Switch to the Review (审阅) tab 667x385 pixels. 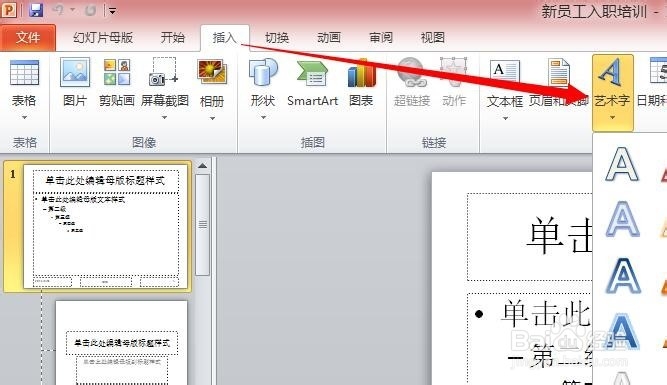[x=380, y=37]
